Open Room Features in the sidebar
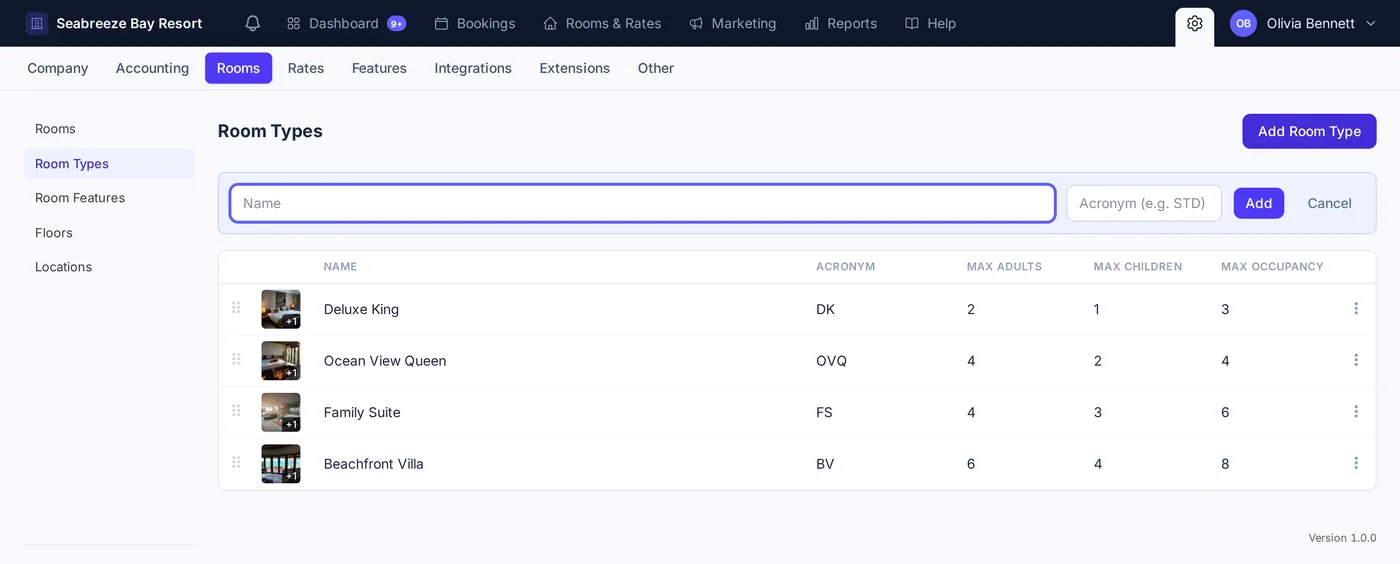 (109, 198)
